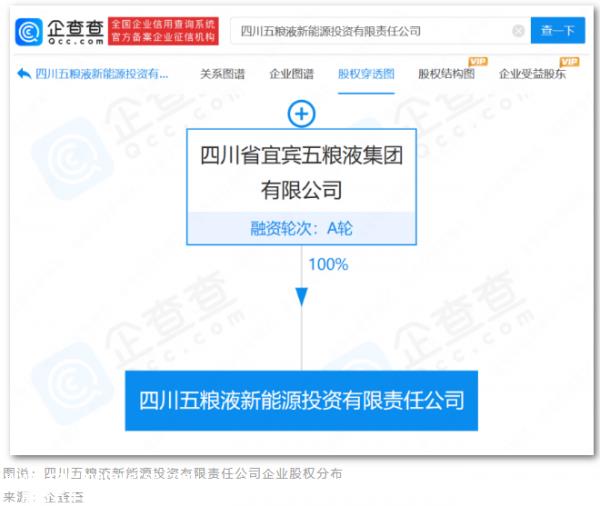Click 融资轮次: A轮 label
The width and height of the screenshot is (600, 506).
tap(302, 229)
